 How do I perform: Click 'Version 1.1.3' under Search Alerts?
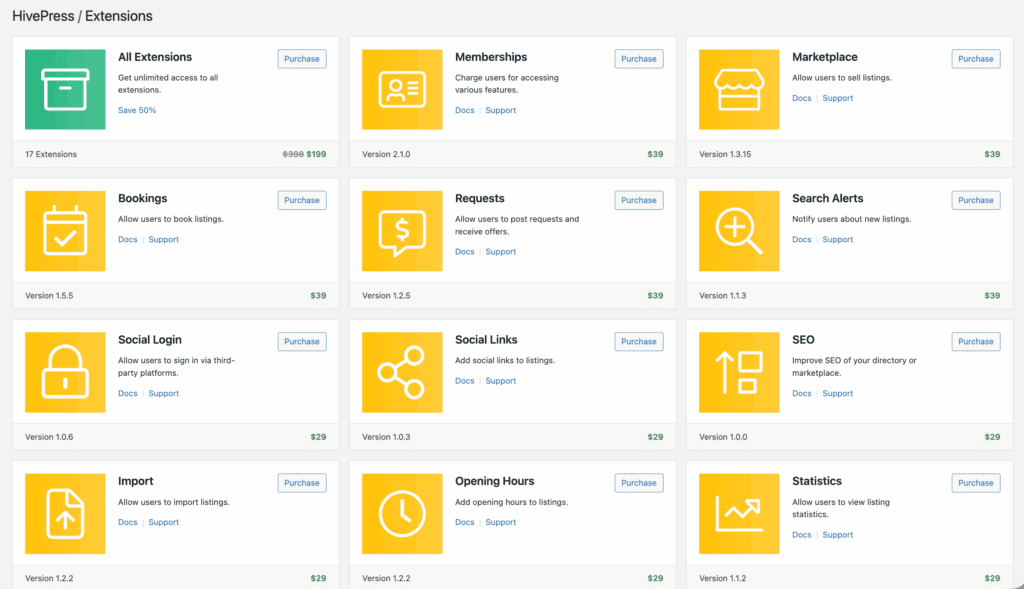(x=723, y=296)
